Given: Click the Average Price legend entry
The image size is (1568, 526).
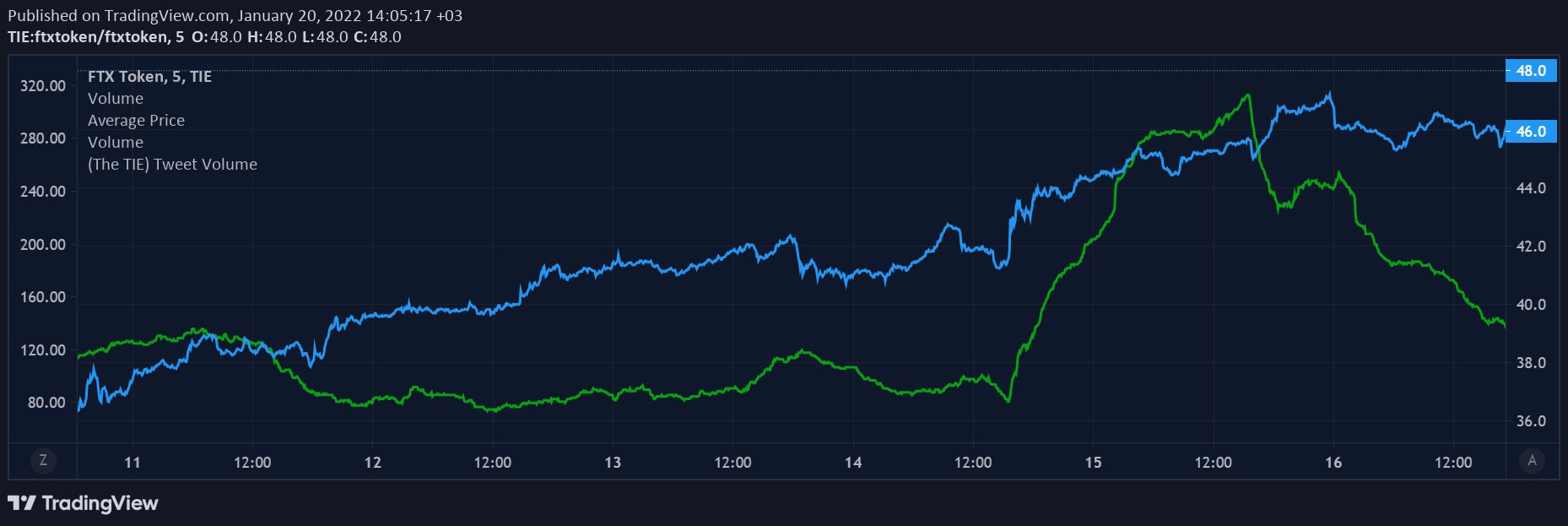Looking at the screenshot, I should [136, 121].
